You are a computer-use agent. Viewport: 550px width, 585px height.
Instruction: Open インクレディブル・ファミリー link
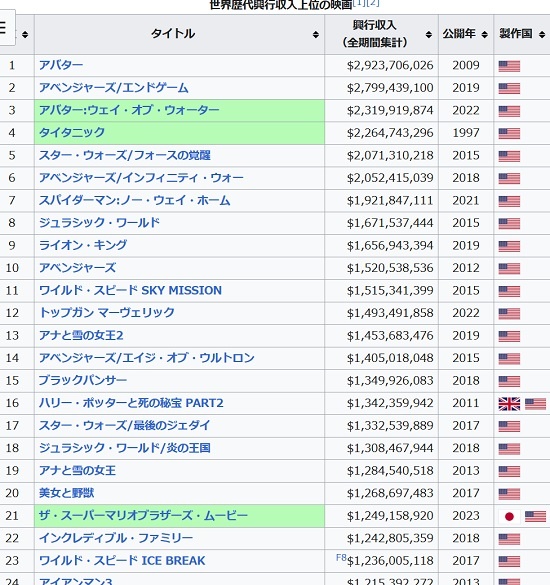pos(116,538)
